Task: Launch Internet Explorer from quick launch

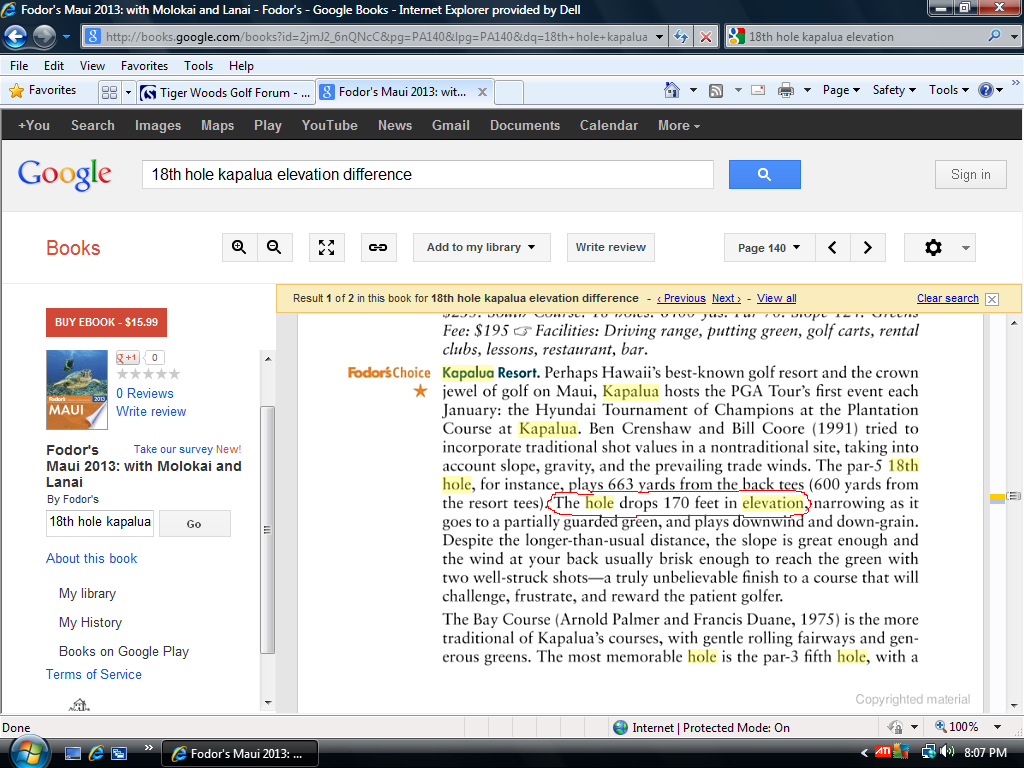Action: (x=96, y=754)
